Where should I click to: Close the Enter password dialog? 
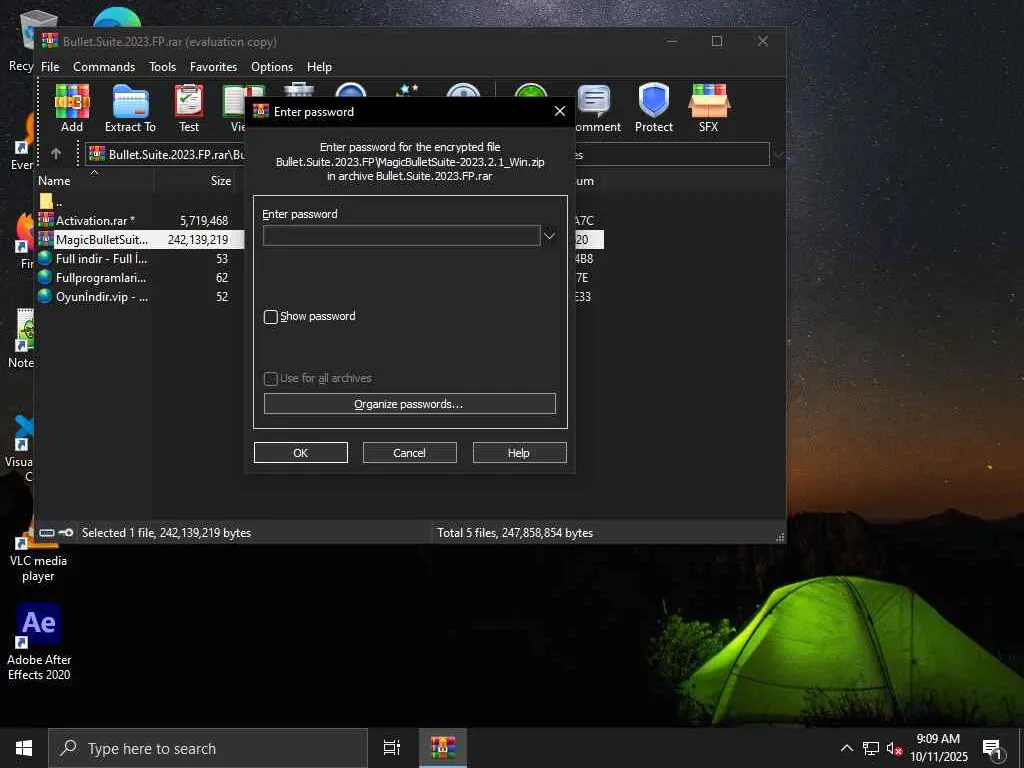(x=560, y=111)
